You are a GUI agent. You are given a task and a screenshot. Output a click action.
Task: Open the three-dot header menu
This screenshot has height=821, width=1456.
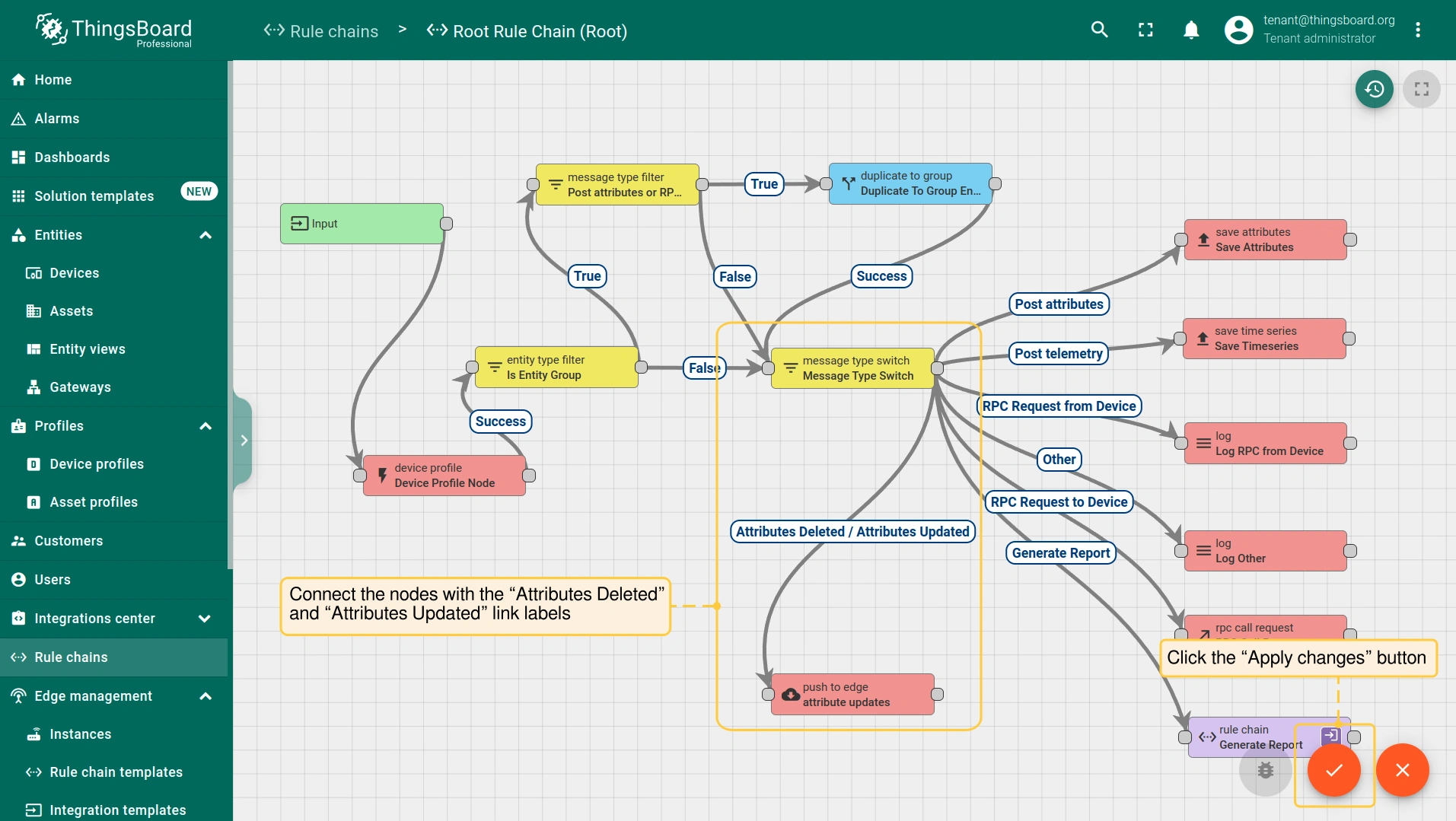click(x=1417, y=30)
